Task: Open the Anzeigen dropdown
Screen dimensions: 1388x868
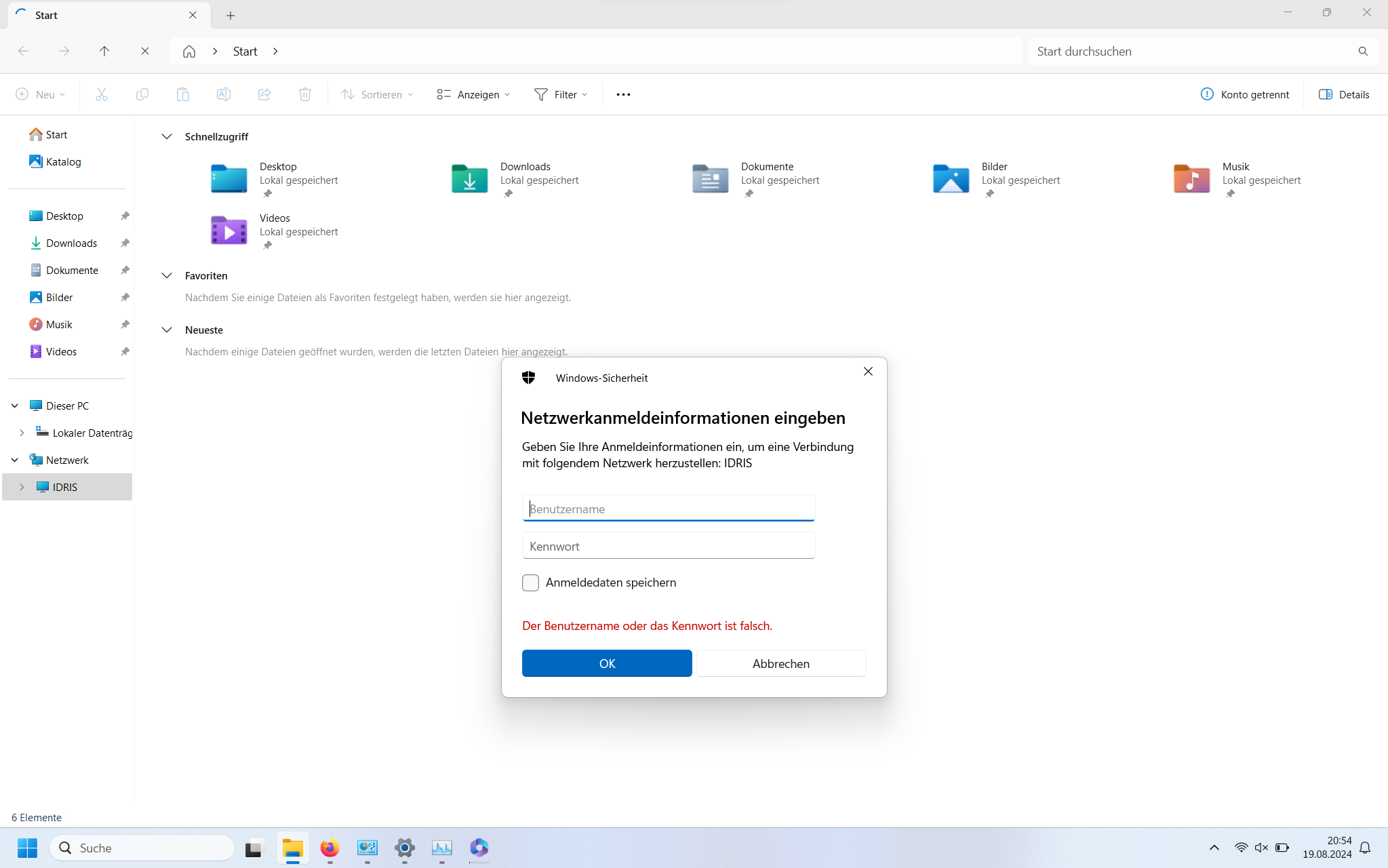Action: click(x=473, y=95)
